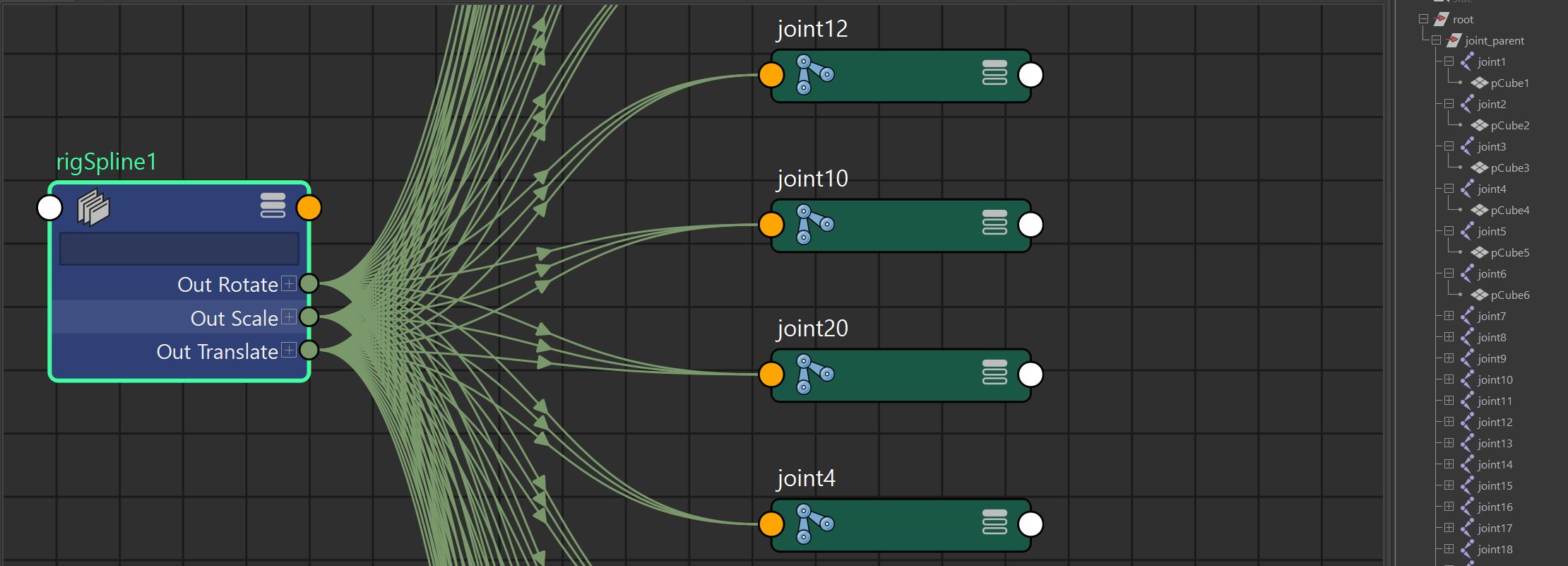Select joint12 in the outliner
1568x566 pixels.
click(x=1495, y=422)
